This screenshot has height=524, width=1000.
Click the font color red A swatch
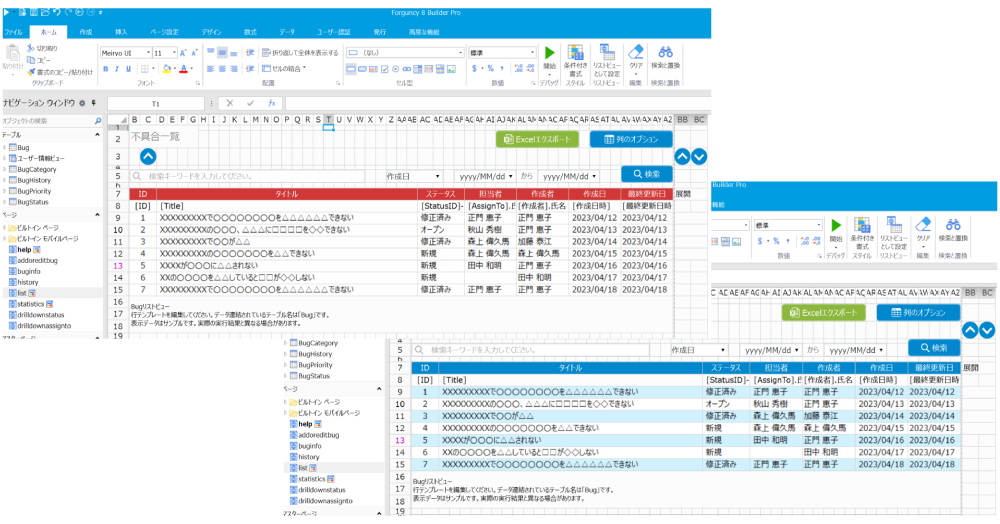(x=184, y=69)
